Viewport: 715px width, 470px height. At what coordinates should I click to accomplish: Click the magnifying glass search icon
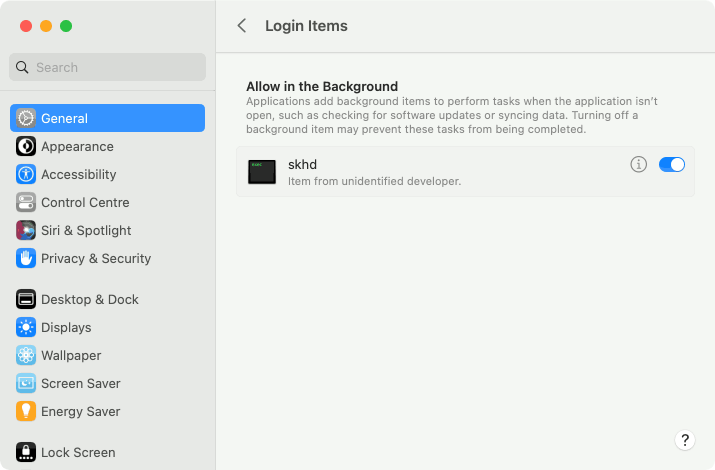(x=22, y=67)
